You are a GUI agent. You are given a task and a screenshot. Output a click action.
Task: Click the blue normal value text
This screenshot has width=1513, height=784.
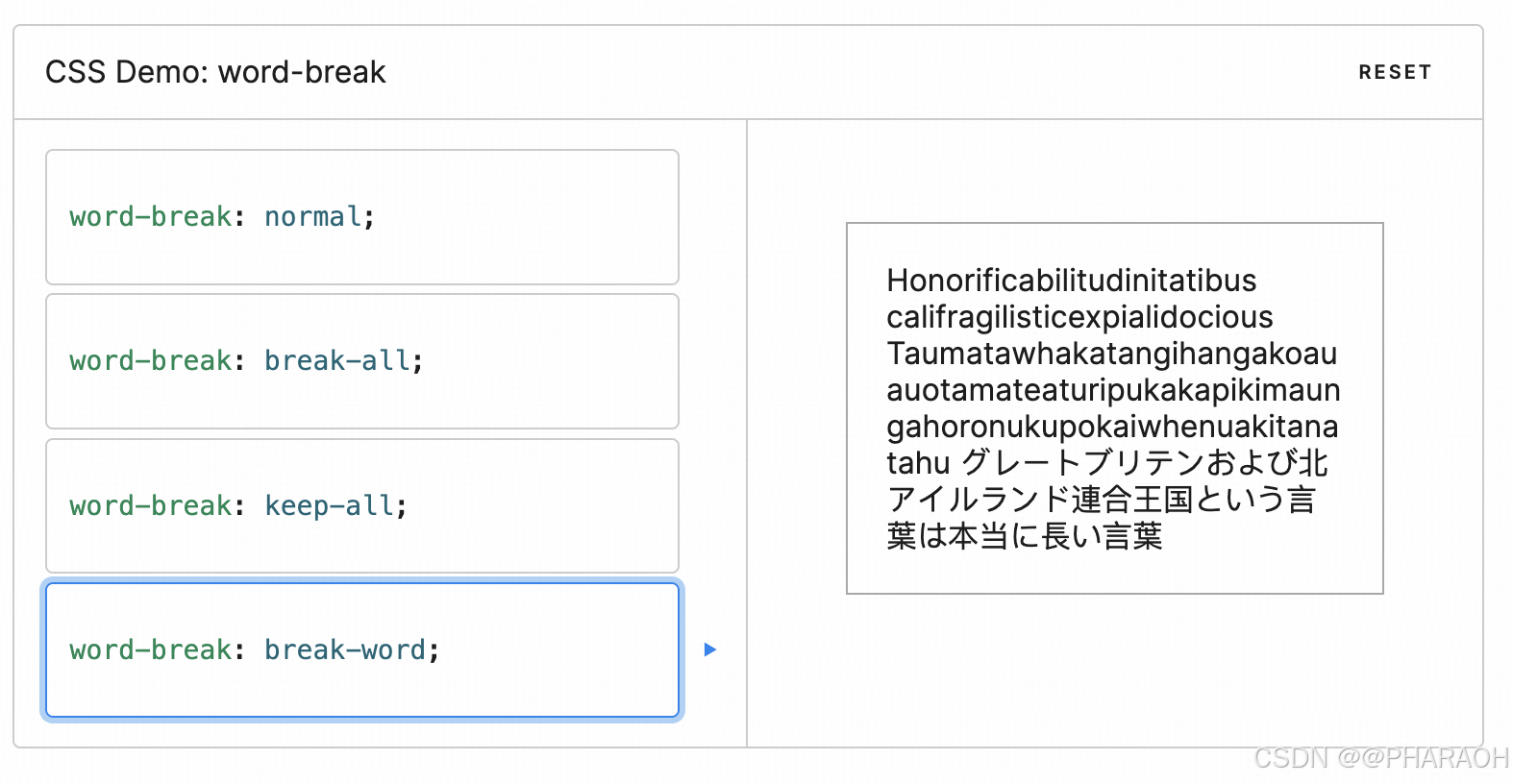click(312, 217)
